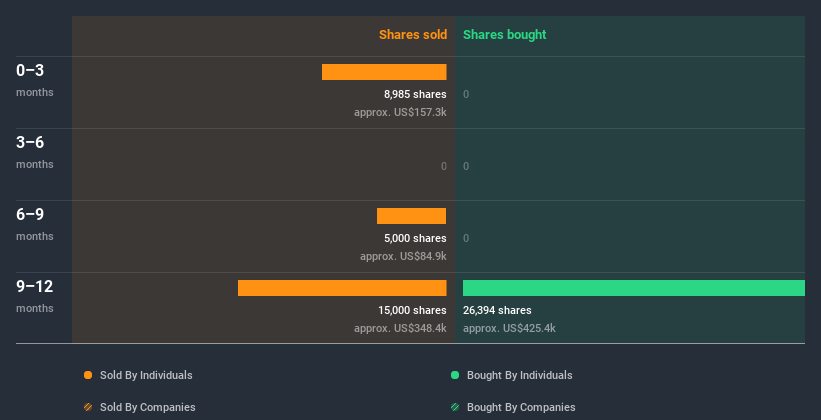Click the orange bar for 0–3 months

(384, 72)
